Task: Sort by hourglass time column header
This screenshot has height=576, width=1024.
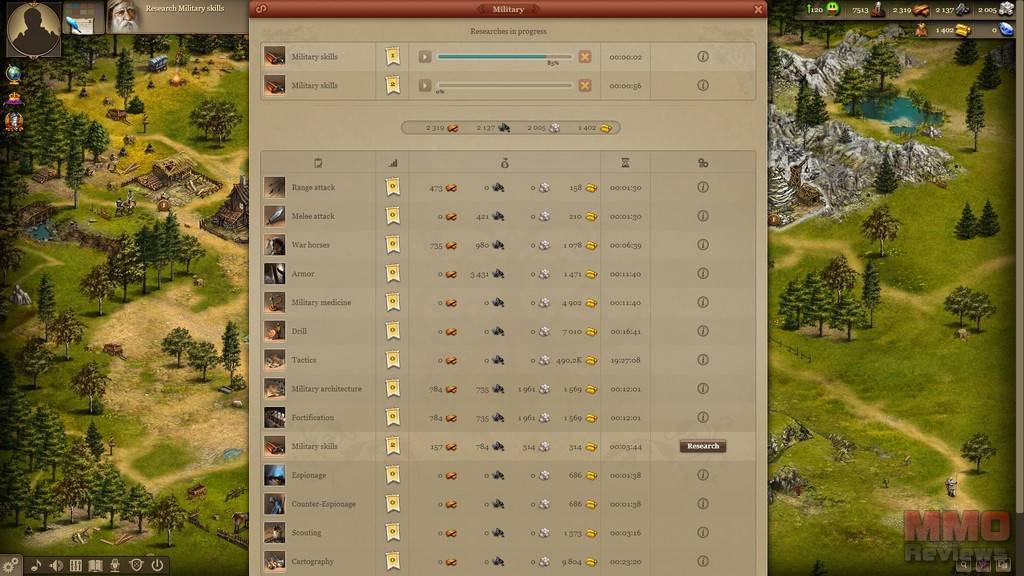Action: click(625, 163)
